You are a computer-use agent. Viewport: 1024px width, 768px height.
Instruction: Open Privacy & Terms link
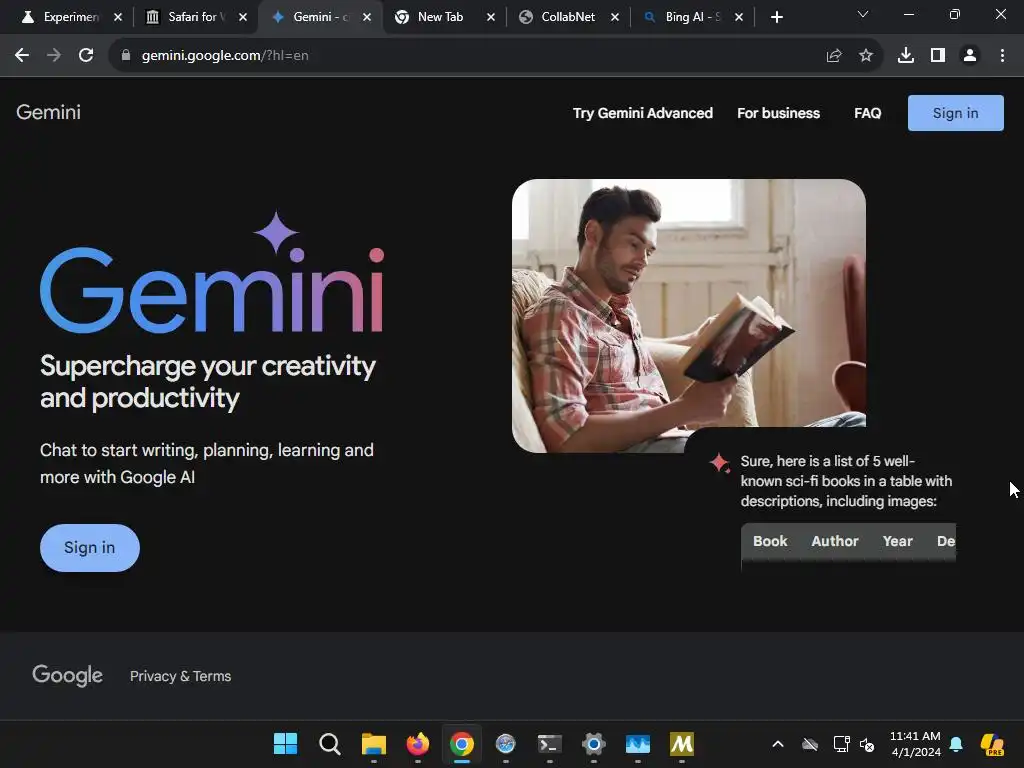[180, 676]
